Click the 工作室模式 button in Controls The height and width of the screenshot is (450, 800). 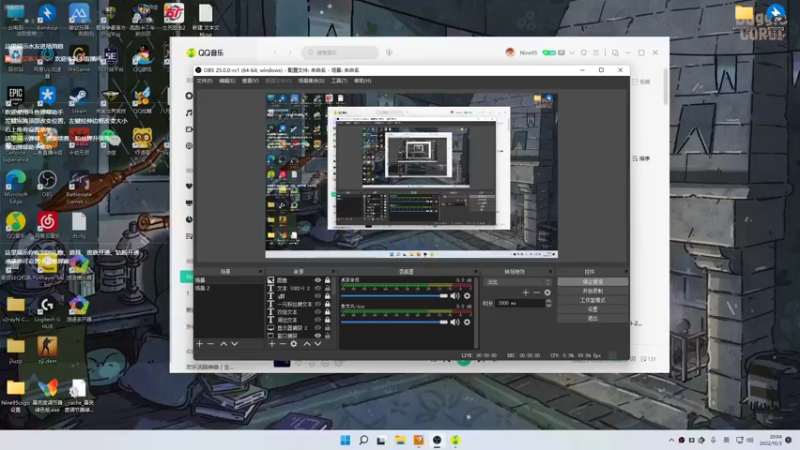tap(592, 300)
